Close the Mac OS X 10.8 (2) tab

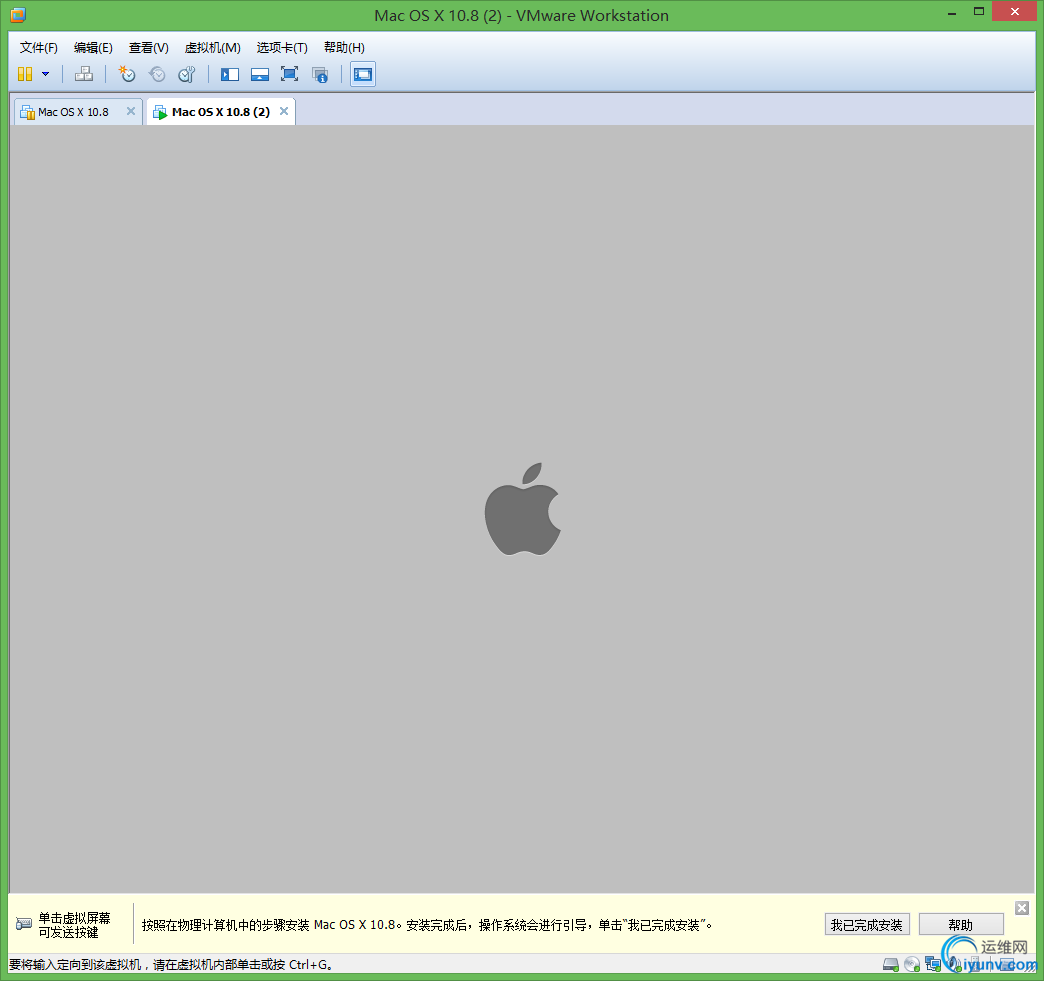pos(284,111)
